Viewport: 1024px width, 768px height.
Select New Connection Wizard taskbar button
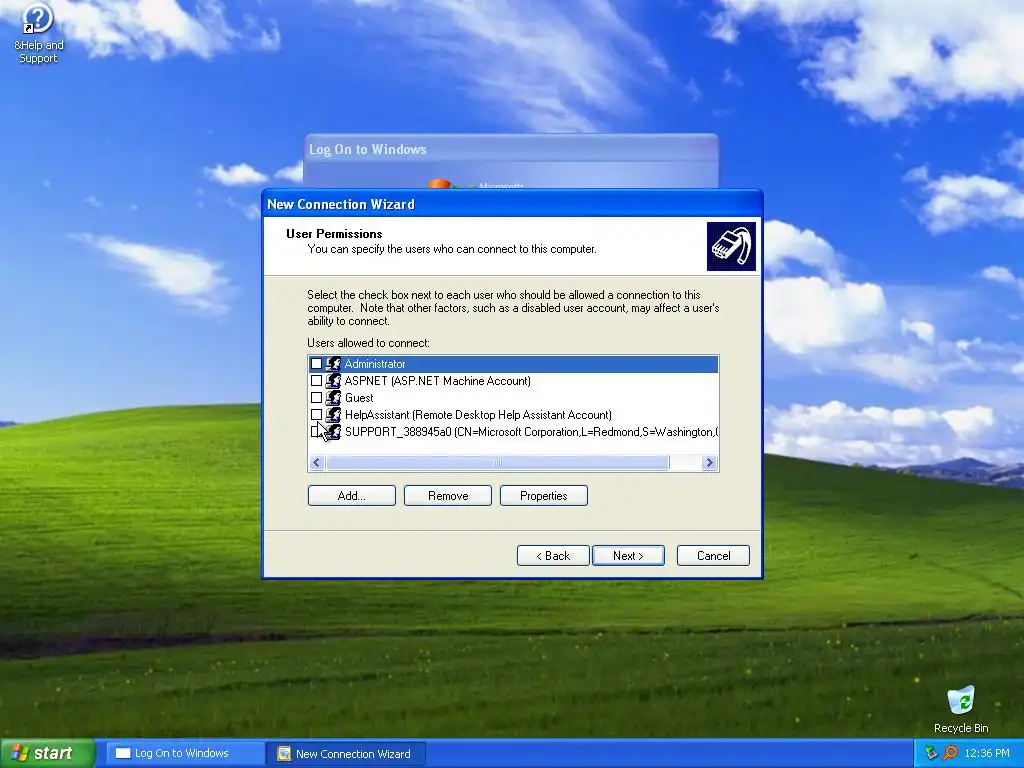click(x=346, y=754)
